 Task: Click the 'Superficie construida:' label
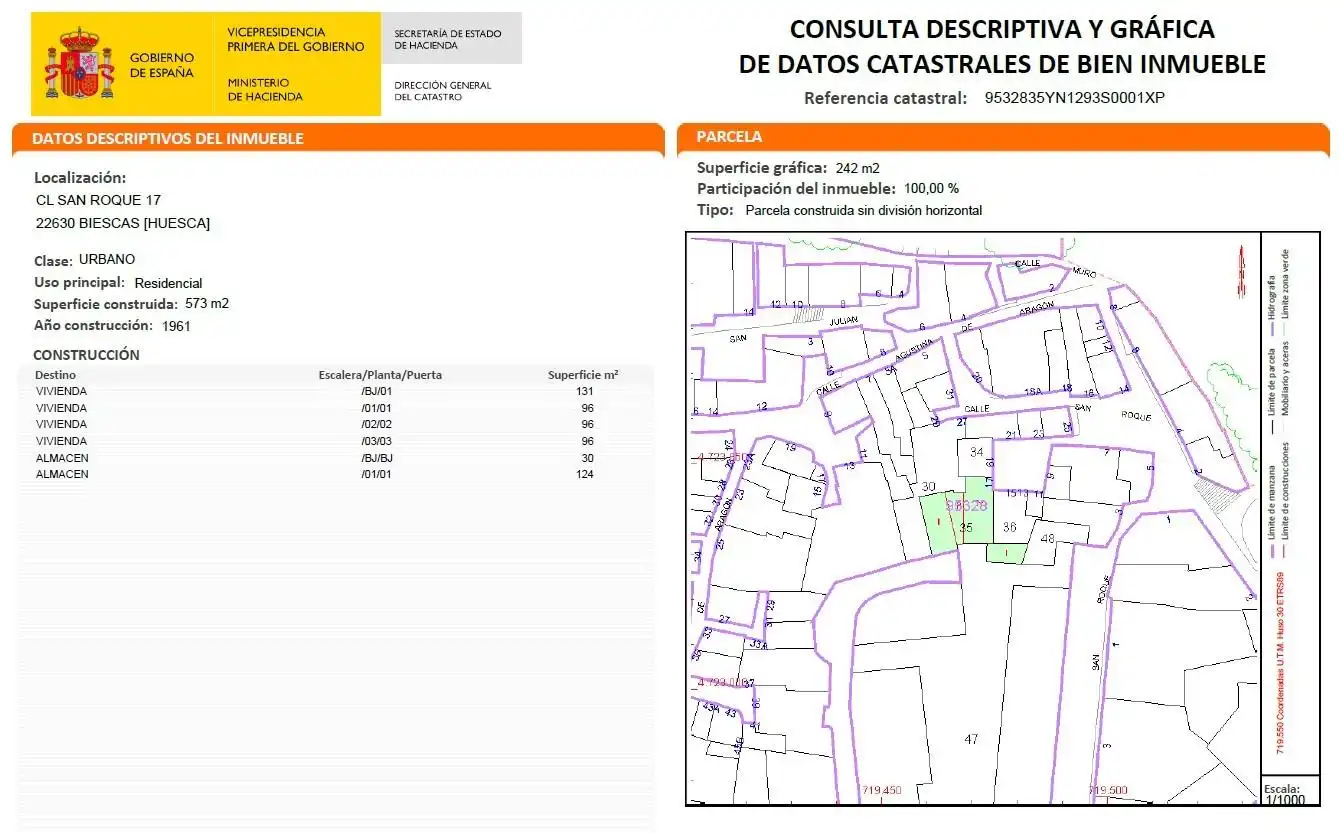pos(106,304)
